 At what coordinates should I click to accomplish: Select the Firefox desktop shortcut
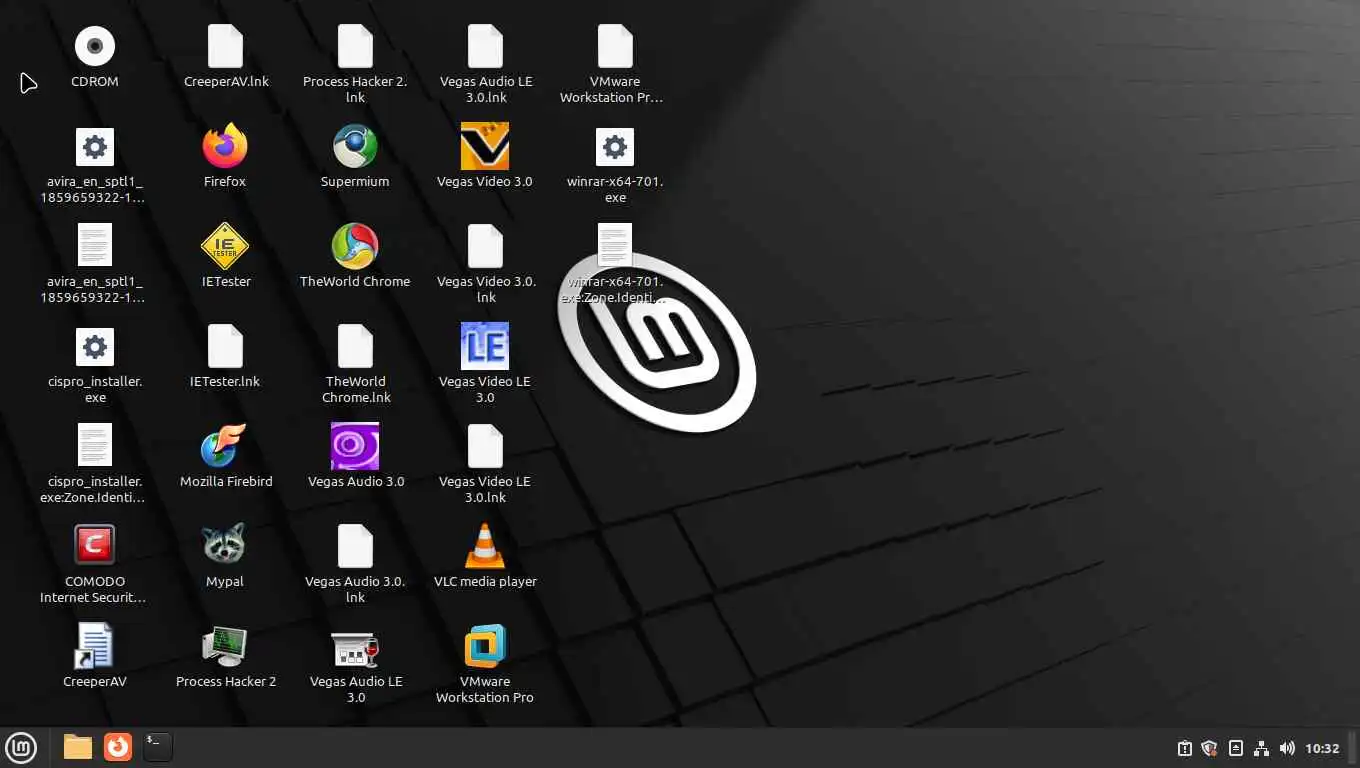225,146
